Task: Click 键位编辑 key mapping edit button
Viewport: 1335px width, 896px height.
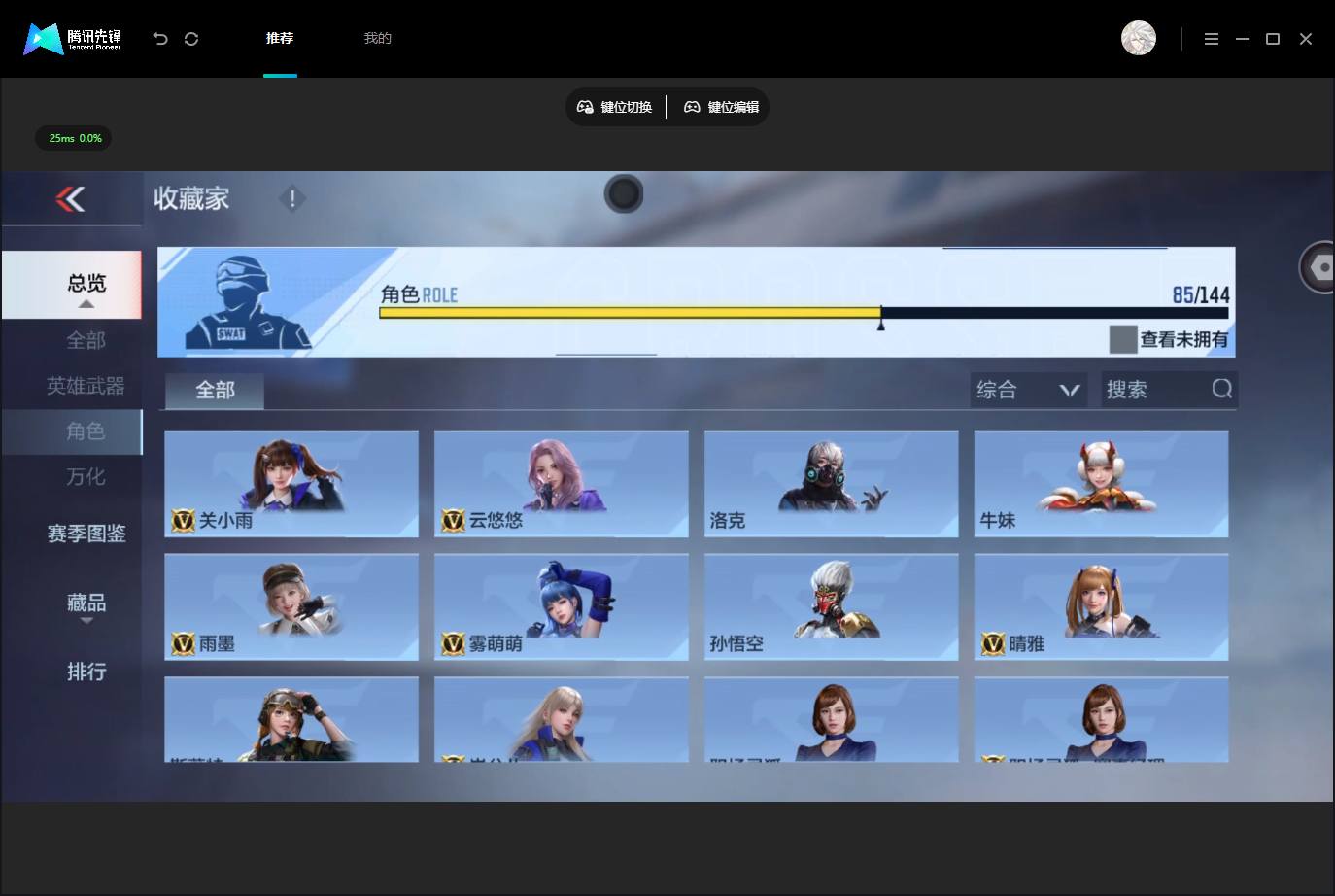Action: pos(722,107)
